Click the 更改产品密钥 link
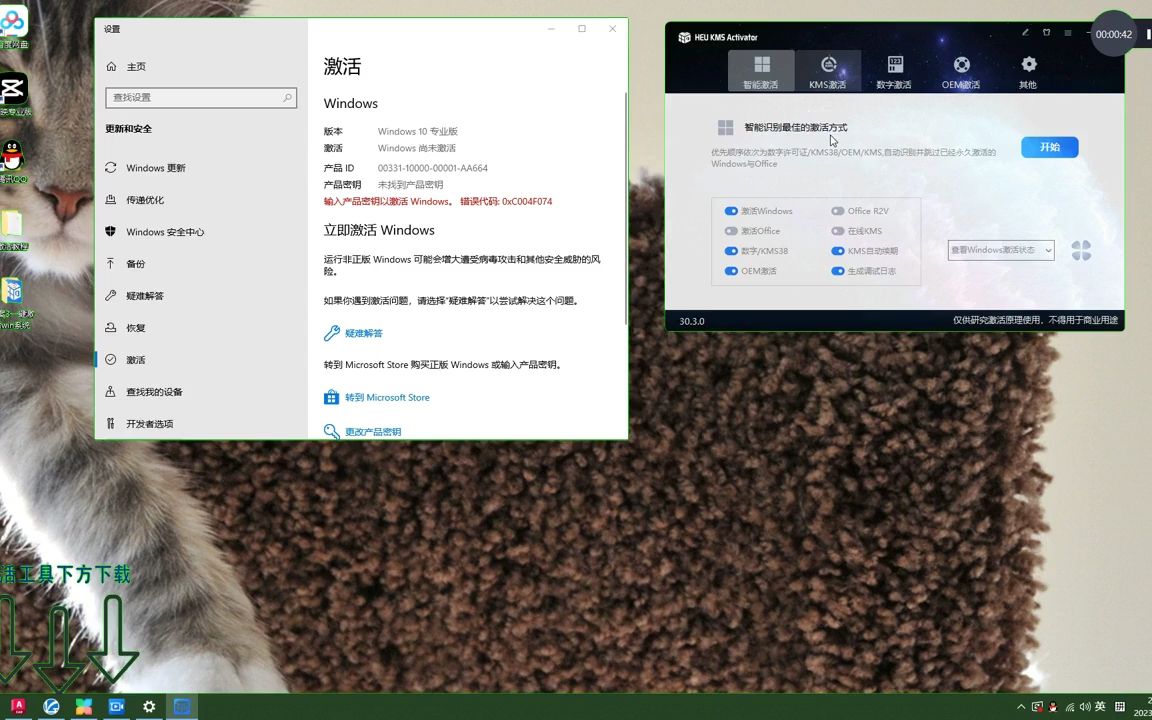Image resolution: width=1152 pixels, height=720 pixels. tap(373, 431)
